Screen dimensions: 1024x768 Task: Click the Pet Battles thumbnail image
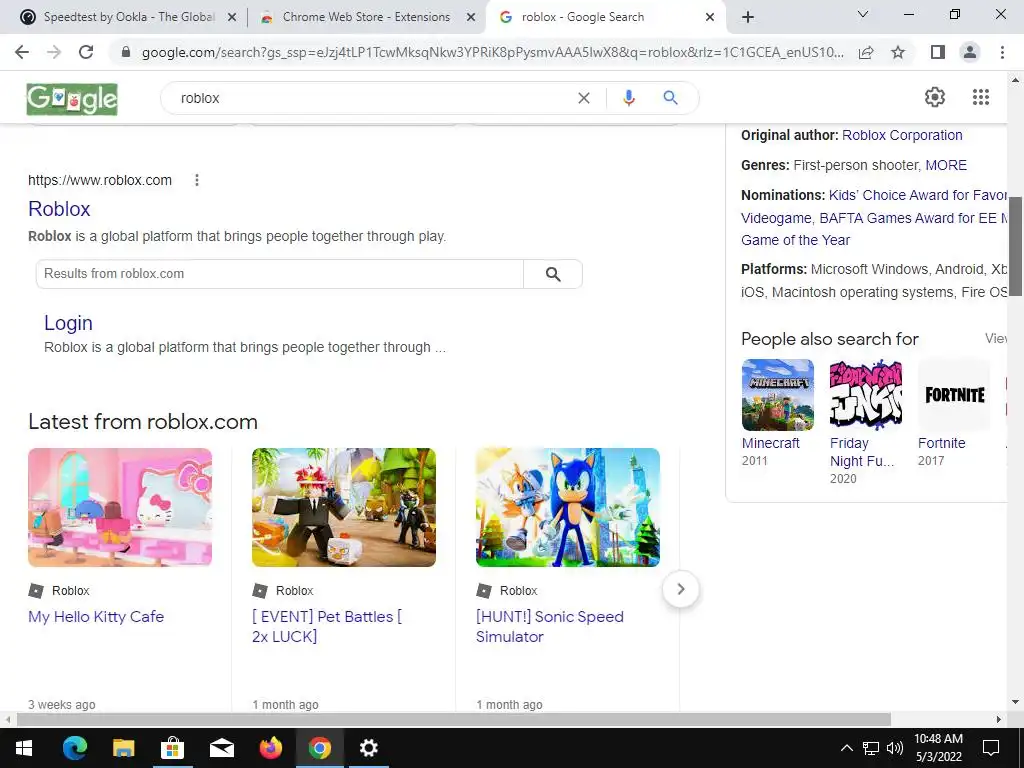coord(344,507)
